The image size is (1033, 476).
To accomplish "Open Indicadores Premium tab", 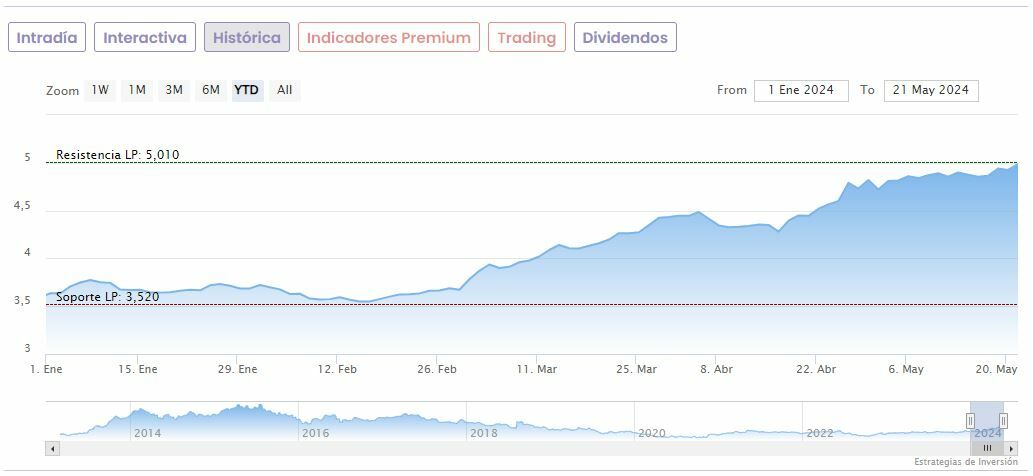I will [x=388, y=38].
